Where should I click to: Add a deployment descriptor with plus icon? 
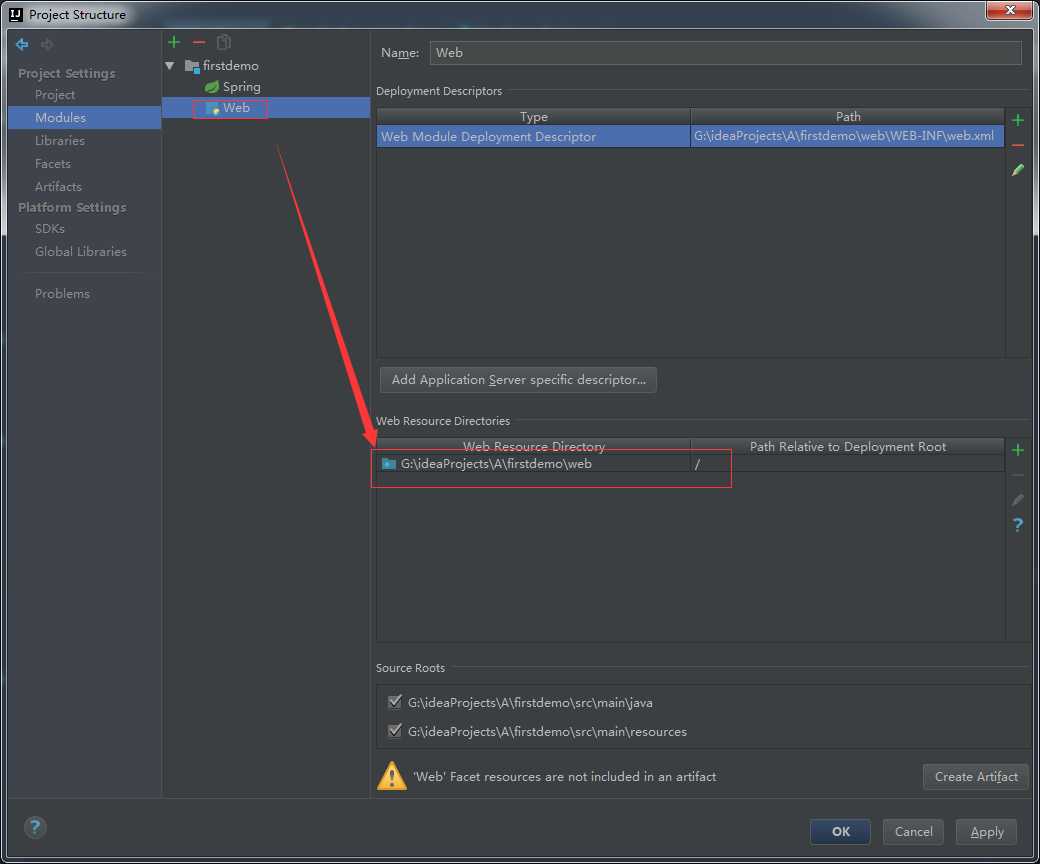(x=1018, y=121)
